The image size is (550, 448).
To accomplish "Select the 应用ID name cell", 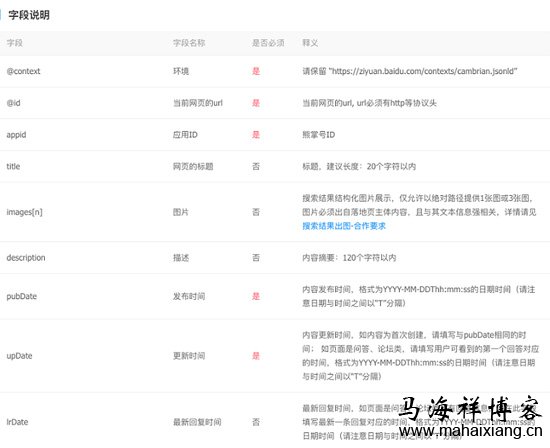I will 185,135.
